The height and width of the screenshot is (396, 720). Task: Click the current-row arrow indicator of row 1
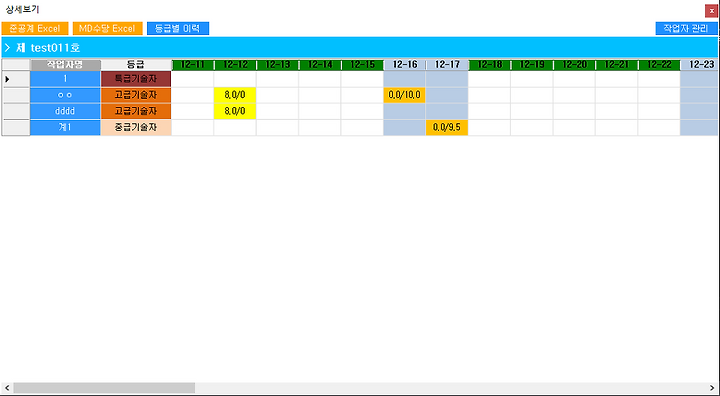coord(7,79)
